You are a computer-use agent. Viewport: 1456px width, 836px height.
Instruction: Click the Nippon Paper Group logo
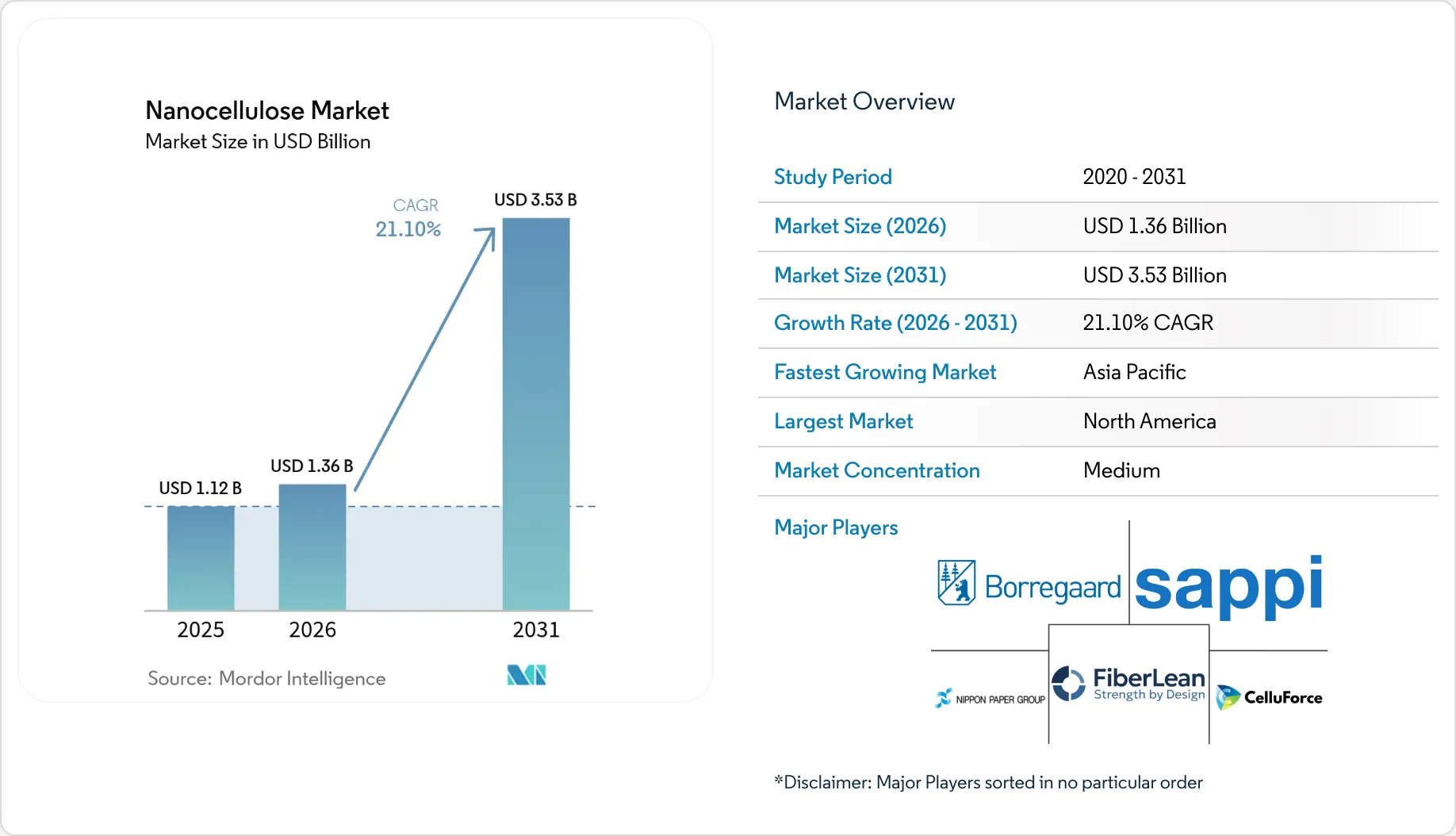coord(990,699)
